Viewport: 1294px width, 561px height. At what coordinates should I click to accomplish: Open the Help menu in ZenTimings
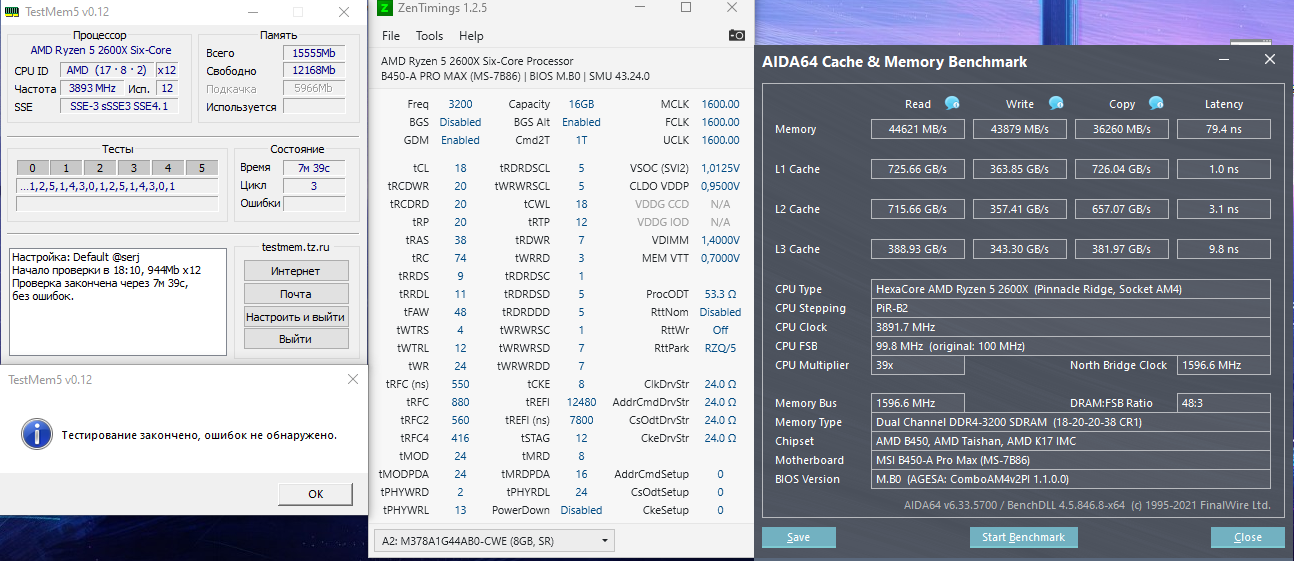(x=471, y=35)
